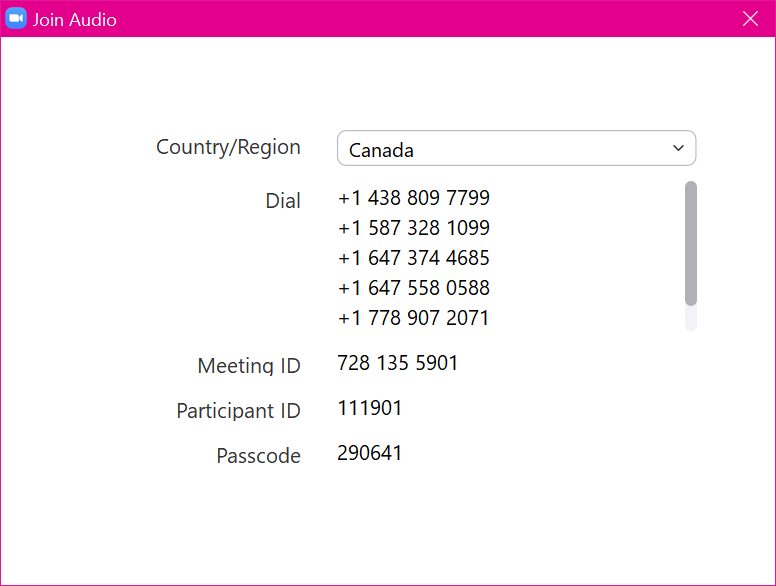Viewport: 776px width, 586px height.
Task: Select dial number +1 778 907 2071
Action: (x=414, y=318)
